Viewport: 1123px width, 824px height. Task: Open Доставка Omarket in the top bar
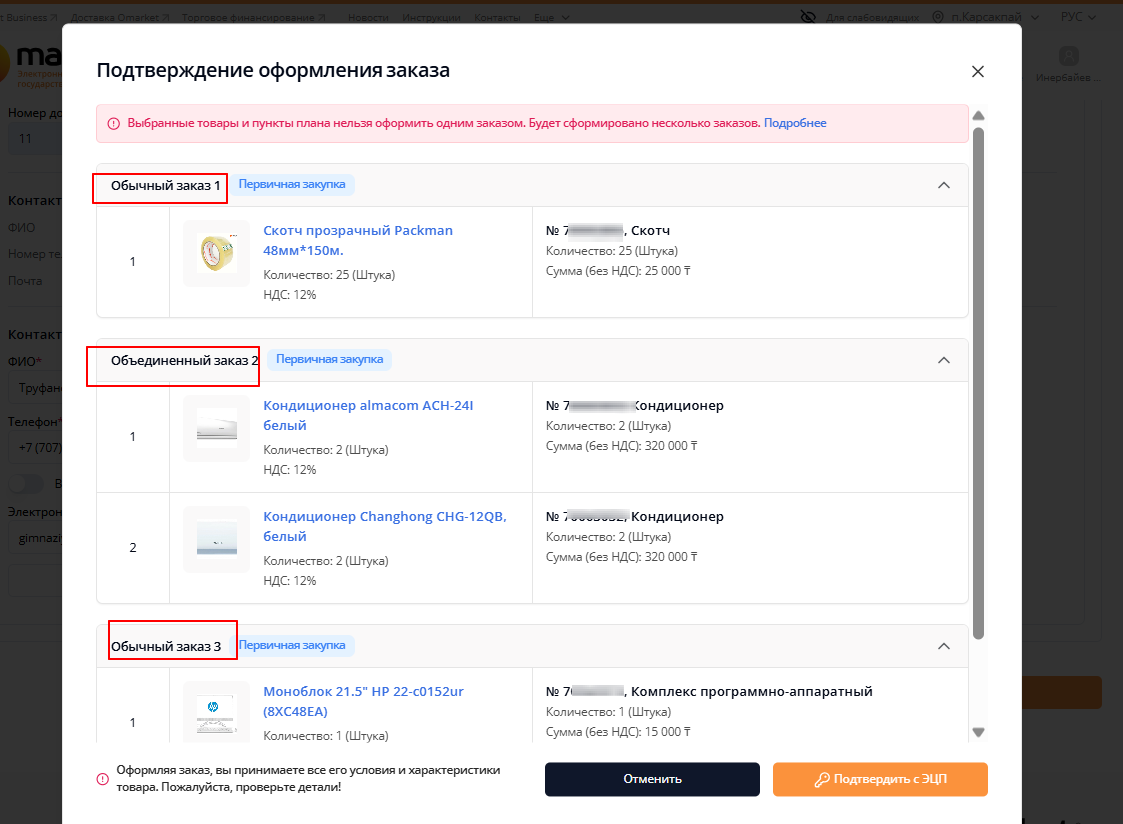click(120, 17)
